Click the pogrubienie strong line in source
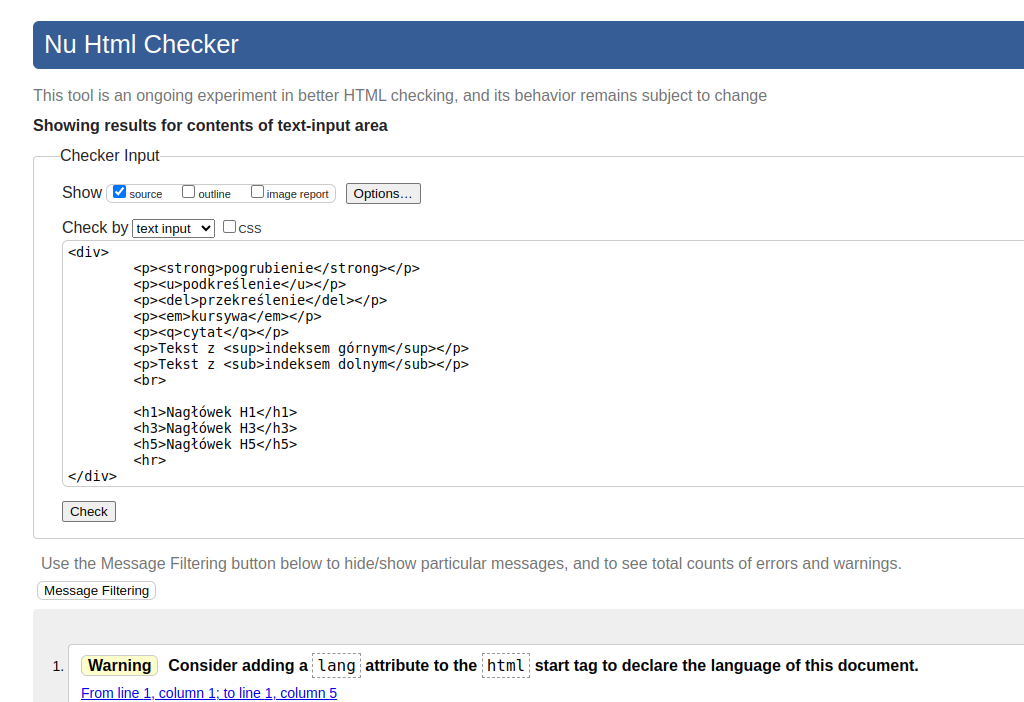Screen dimensions: 1024x702 [276, 268]
